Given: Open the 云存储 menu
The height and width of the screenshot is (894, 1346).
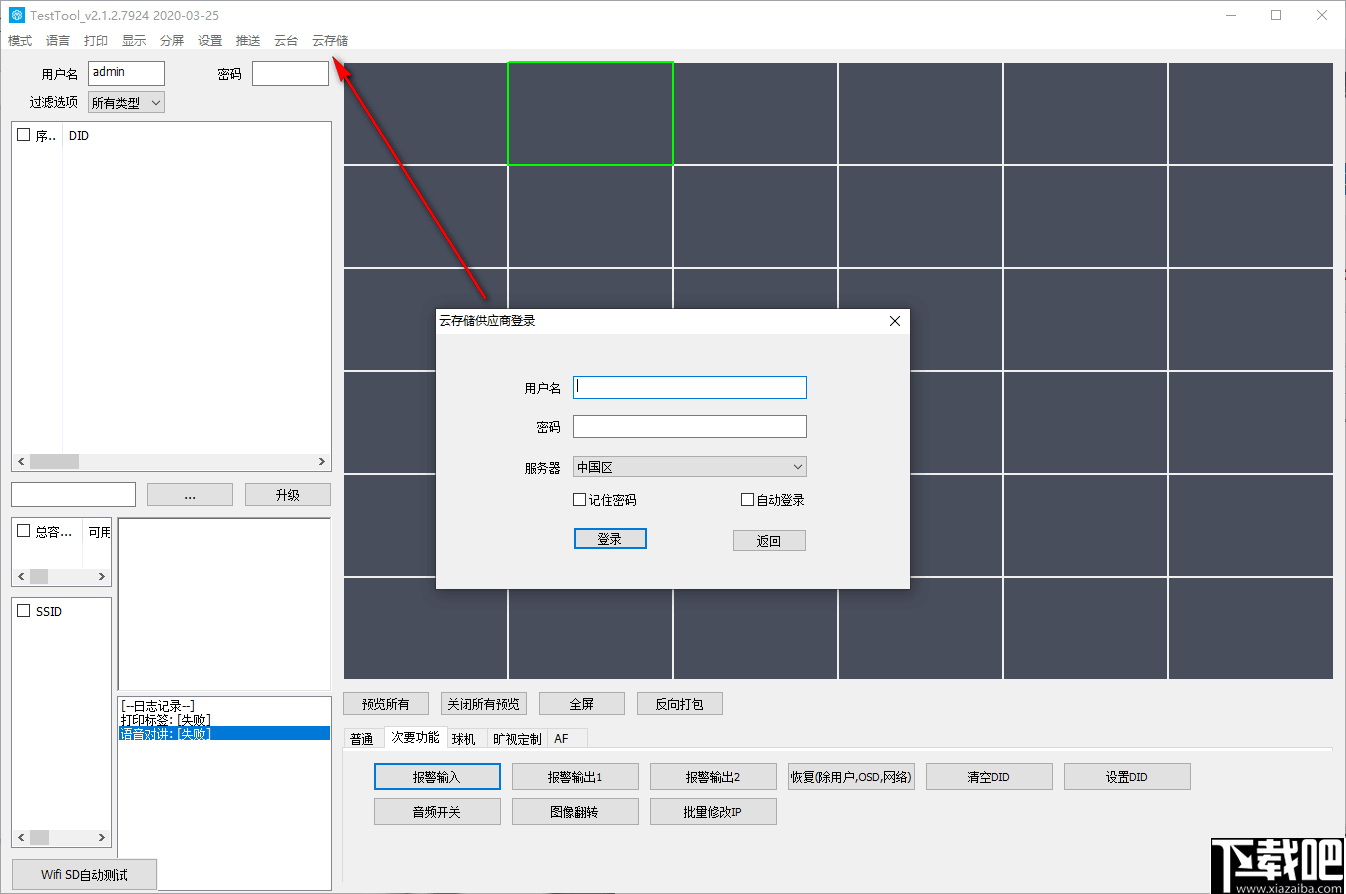Looking at the screenshot, I should [330, 40].
